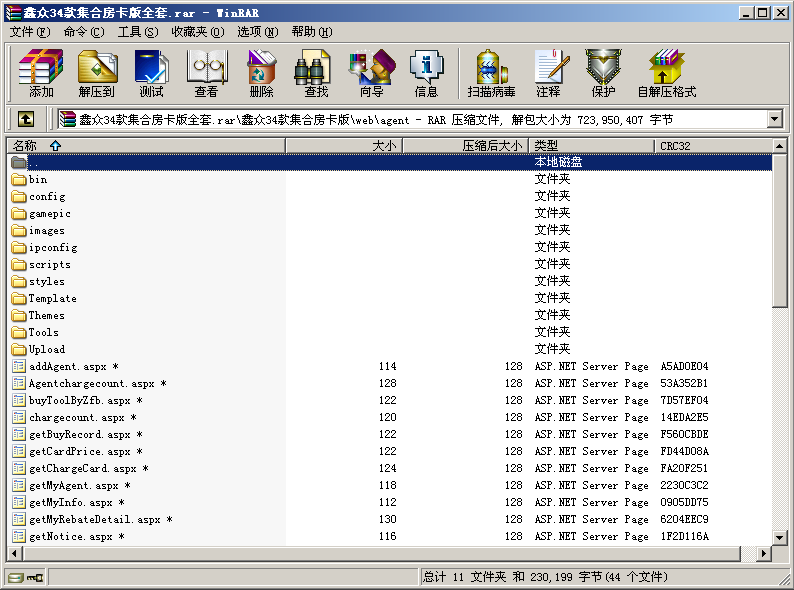Select the getNotice.aspx file

pos(70,537)
